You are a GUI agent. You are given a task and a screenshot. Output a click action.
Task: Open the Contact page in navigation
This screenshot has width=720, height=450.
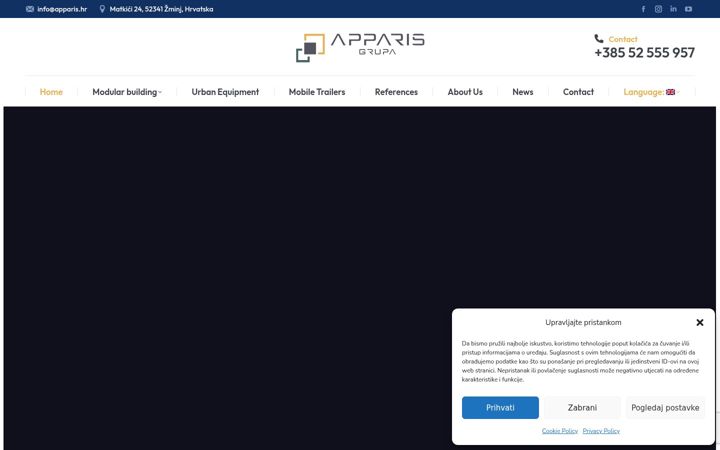(578, 92)
